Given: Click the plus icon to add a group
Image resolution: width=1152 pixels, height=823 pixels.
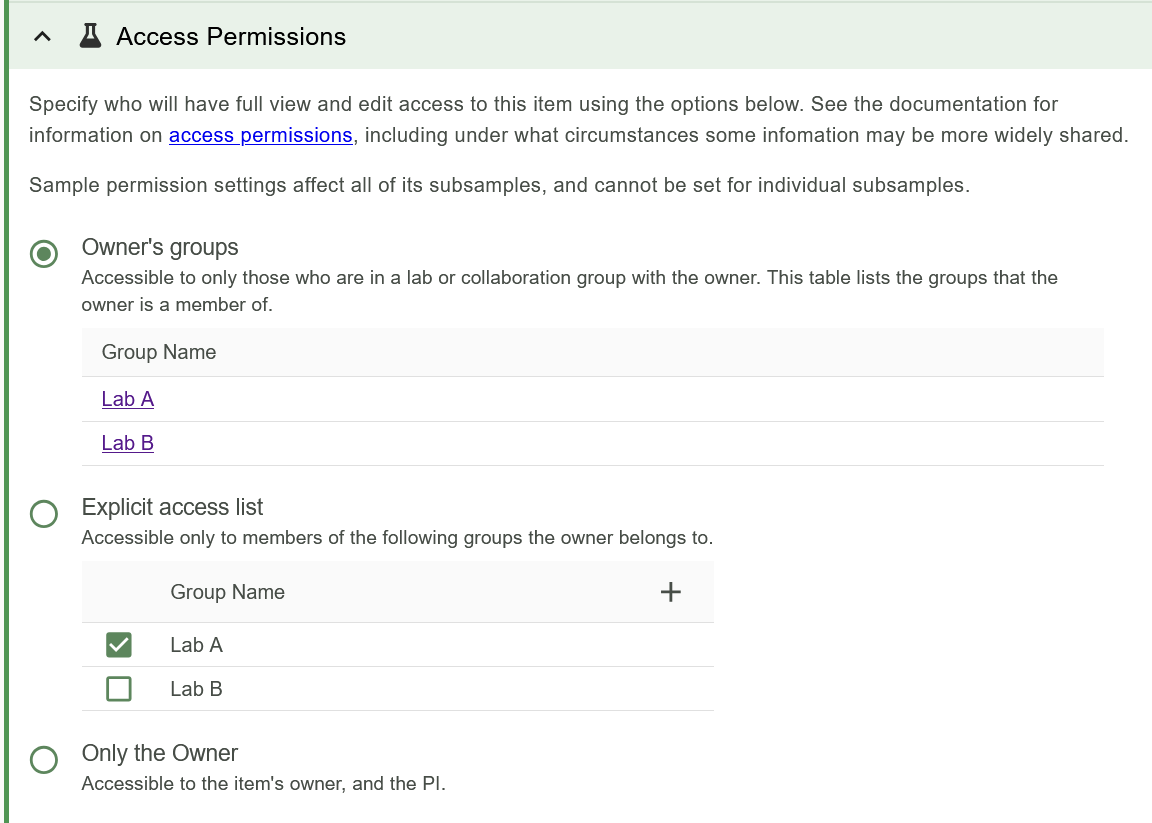Looking at the screenshot, I should (x=671, y=592).
